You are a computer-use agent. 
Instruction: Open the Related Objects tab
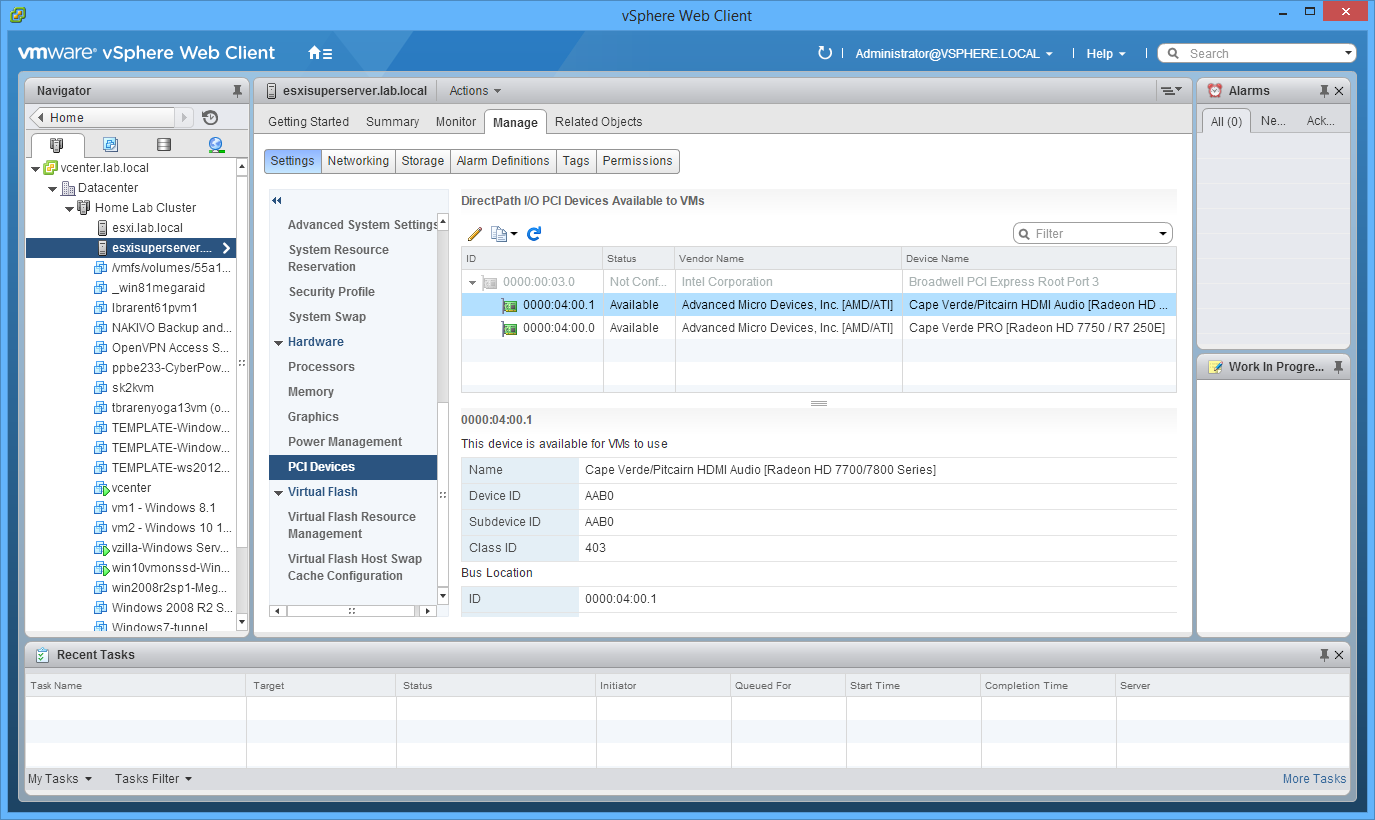coord(599,122)
